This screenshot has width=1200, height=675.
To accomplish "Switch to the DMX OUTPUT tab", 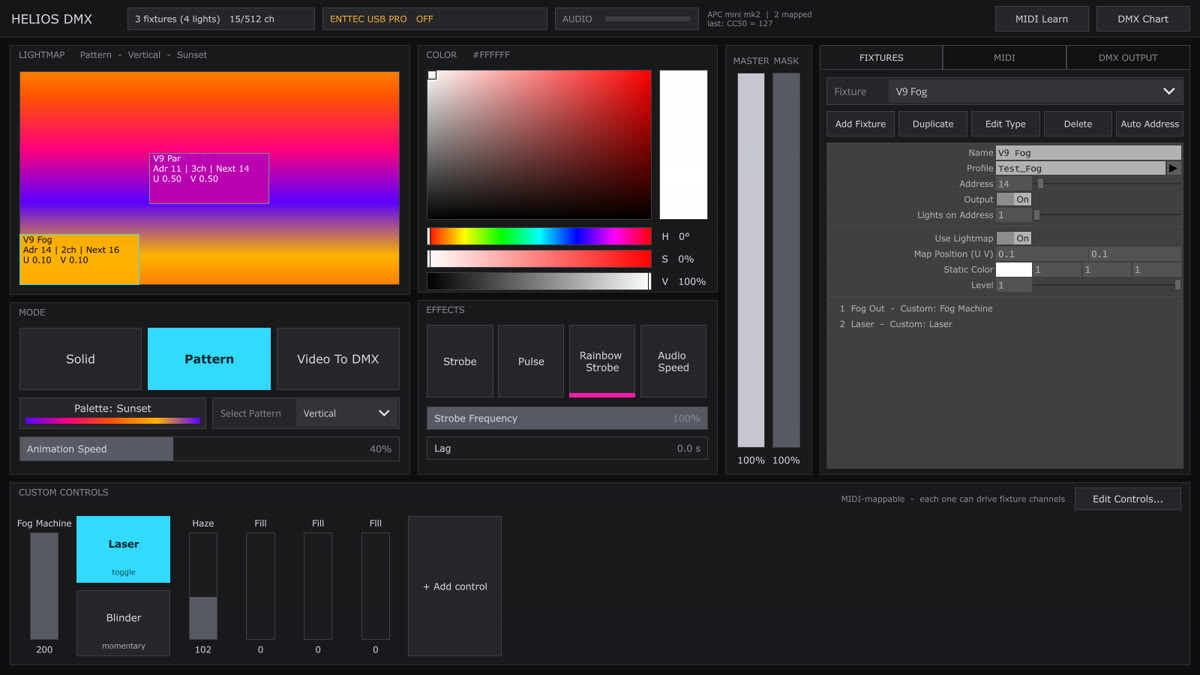I will 1127,58.
